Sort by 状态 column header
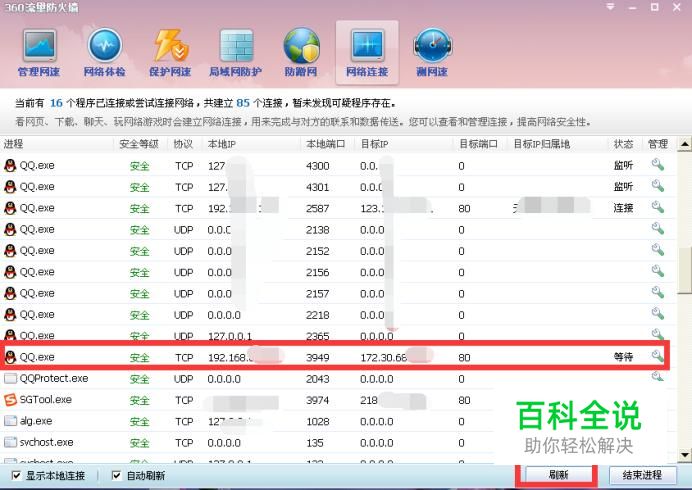The height and width of the screenshot is (490, 692). click(624, 144)
